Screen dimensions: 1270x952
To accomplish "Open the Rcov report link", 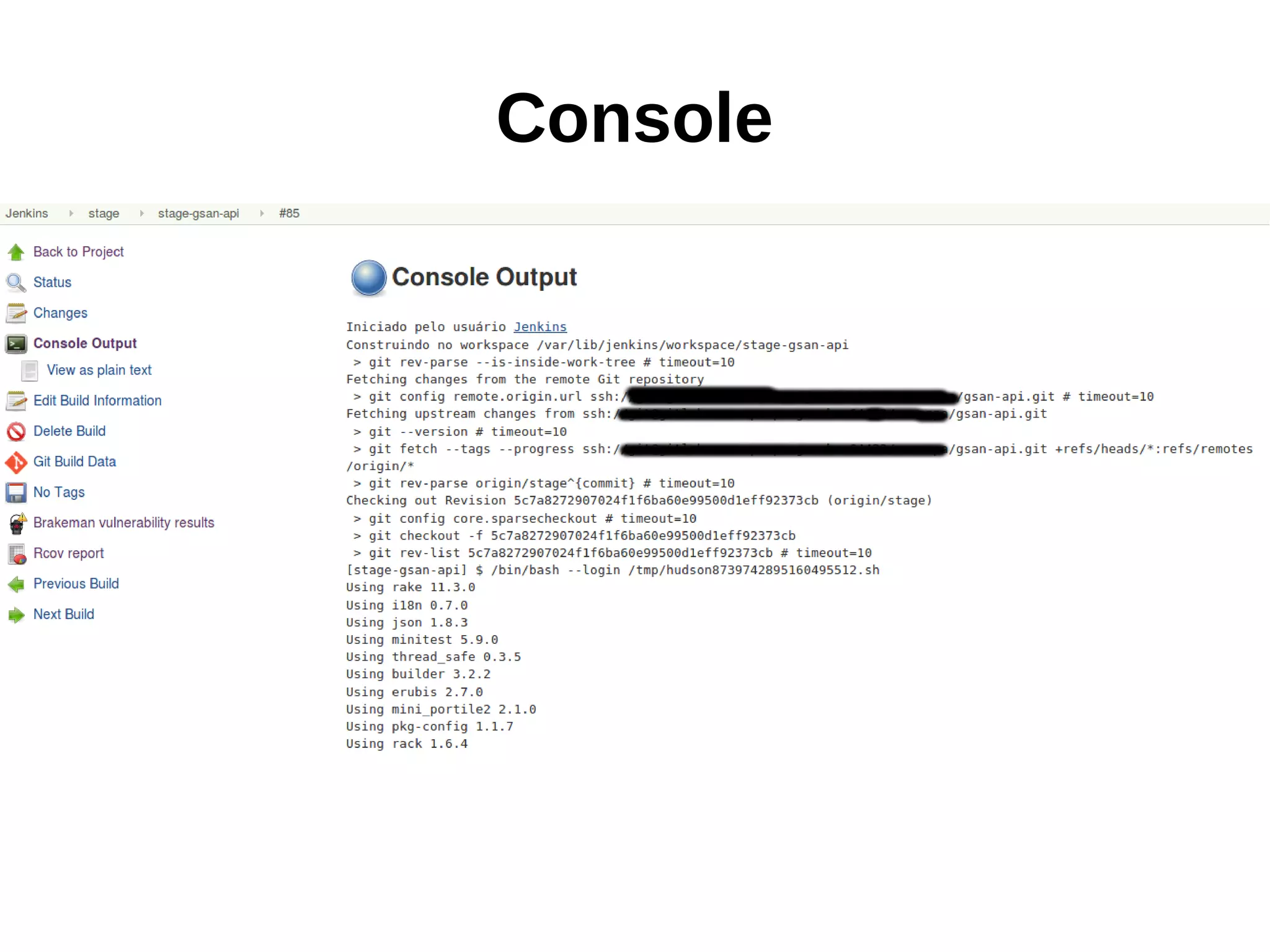I will click(68, 553).
